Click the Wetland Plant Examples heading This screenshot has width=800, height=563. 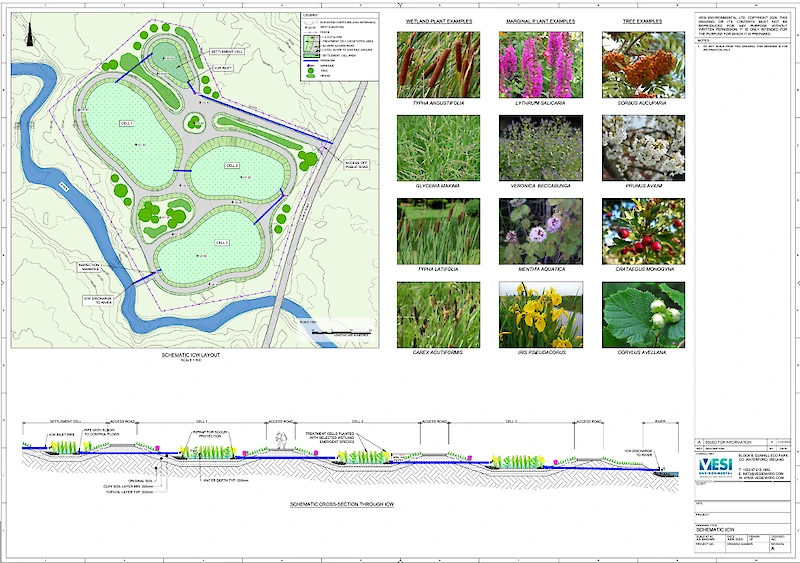coord(439,21)
